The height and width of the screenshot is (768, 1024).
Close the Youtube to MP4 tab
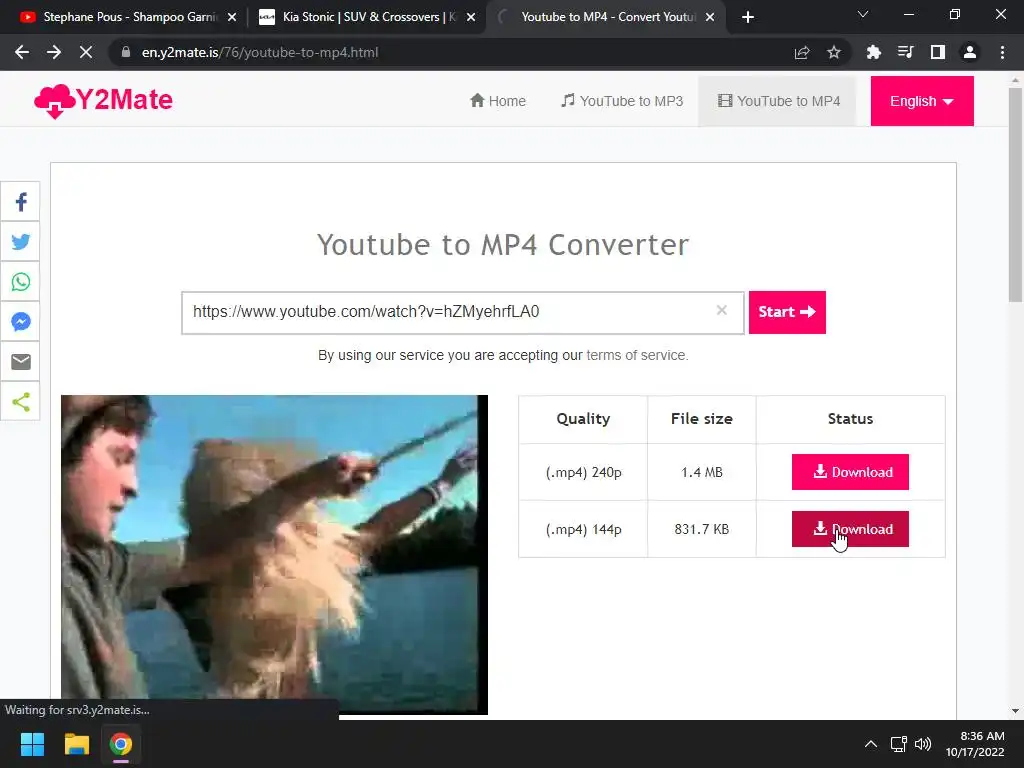[710, 18]
